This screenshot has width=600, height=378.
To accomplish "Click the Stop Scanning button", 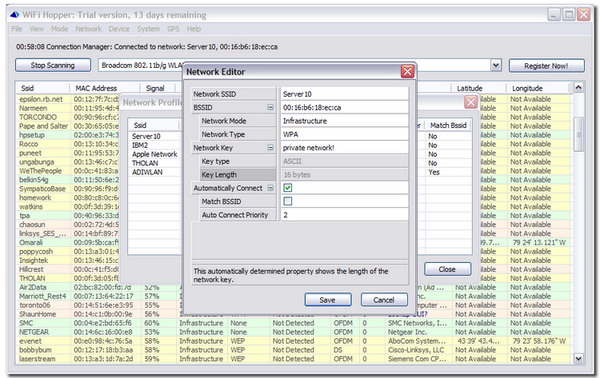I will [53, 65].
